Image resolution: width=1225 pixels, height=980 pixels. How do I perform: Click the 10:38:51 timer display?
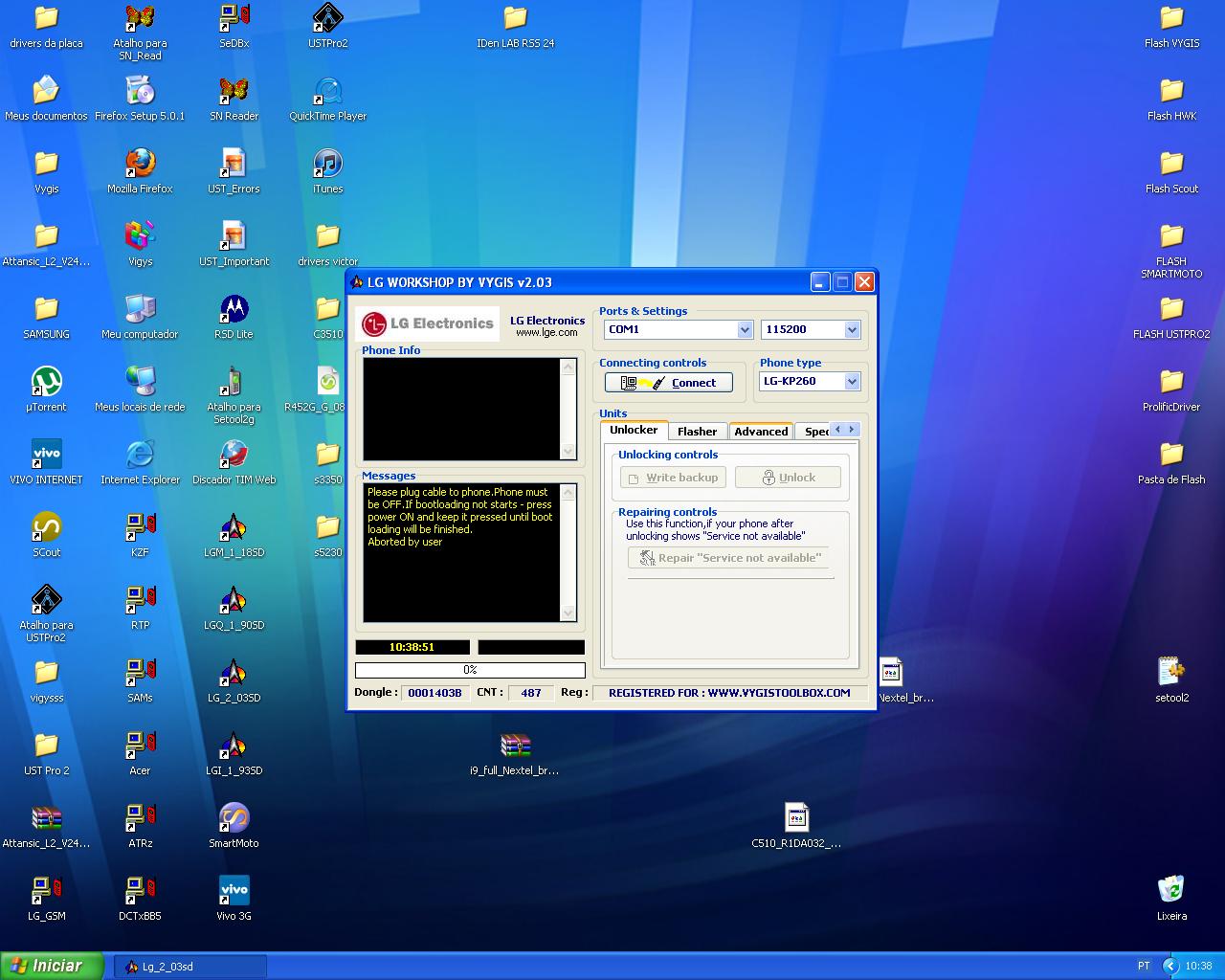(412, 647)
